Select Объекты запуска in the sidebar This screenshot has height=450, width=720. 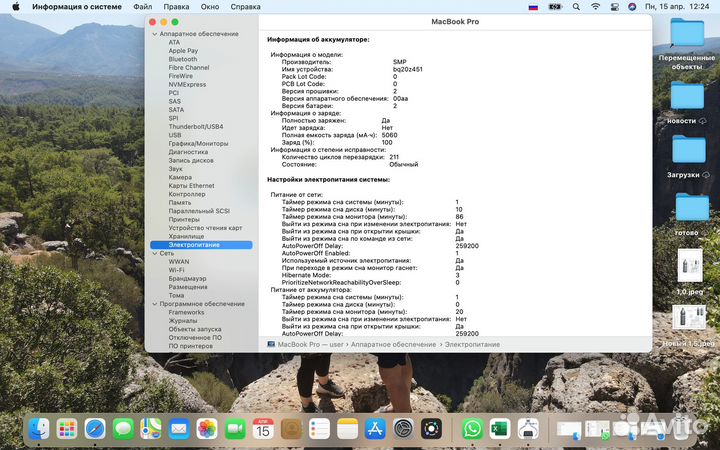pos(195,329)
